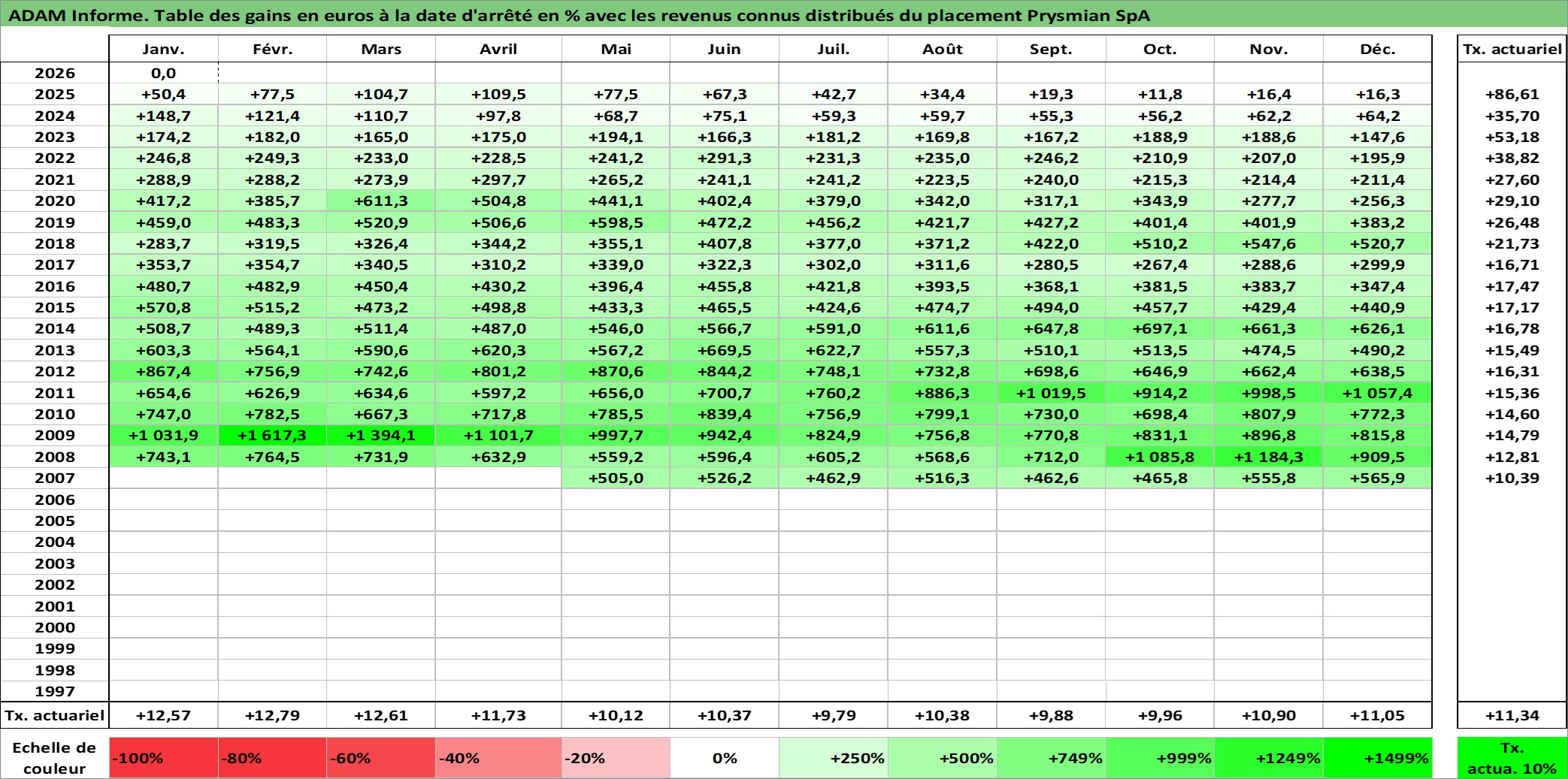Click the Févr. column header
Image resolution: width=1568 pixels, height=779 pixels.
point(272,49)
